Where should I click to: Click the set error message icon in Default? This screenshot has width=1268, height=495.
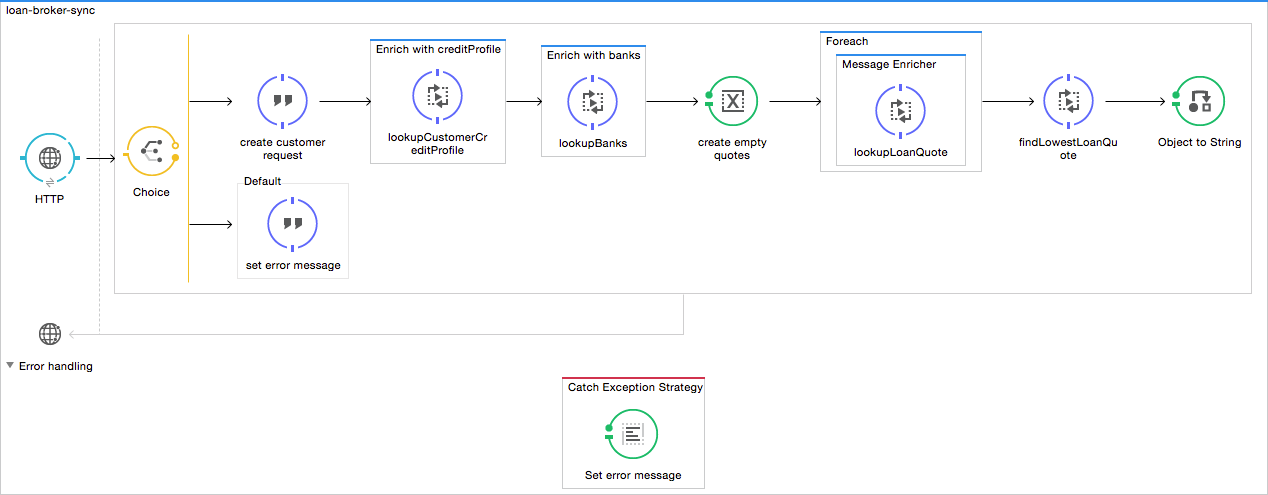pyautogui.click(x=293, y=224)
